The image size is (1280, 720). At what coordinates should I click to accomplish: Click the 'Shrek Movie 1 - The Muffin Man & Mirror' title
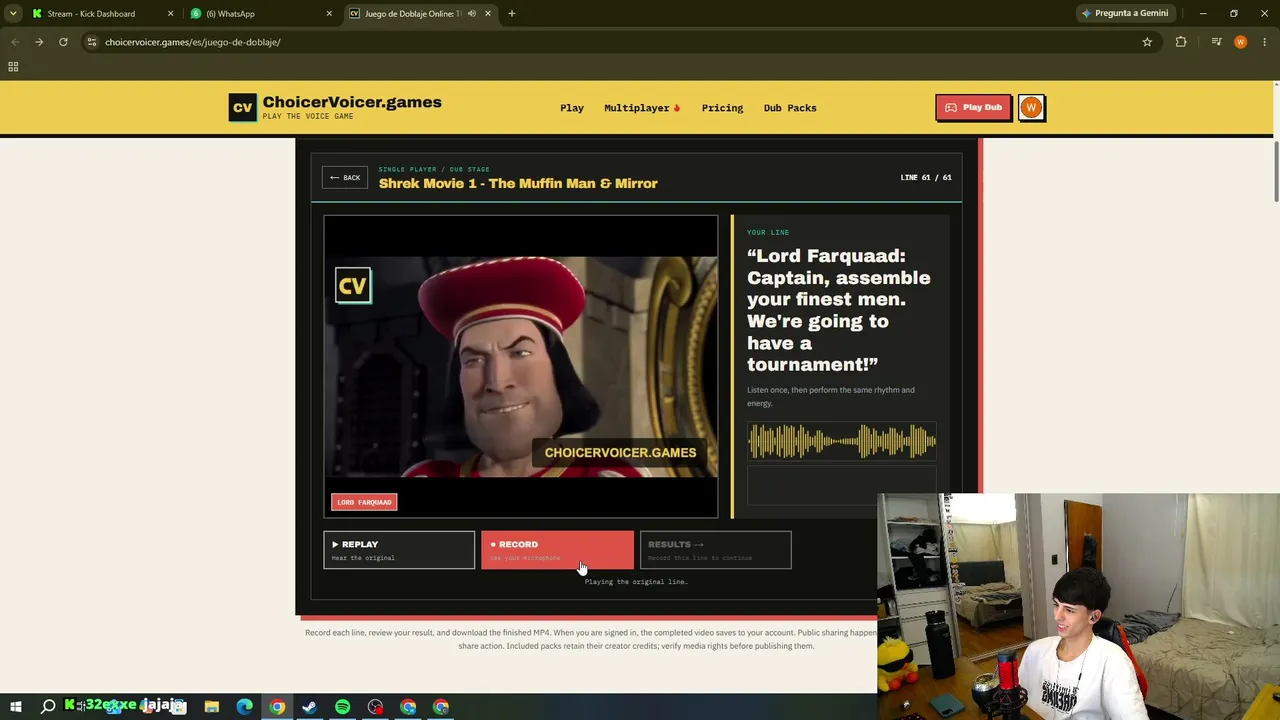point(518,184)
